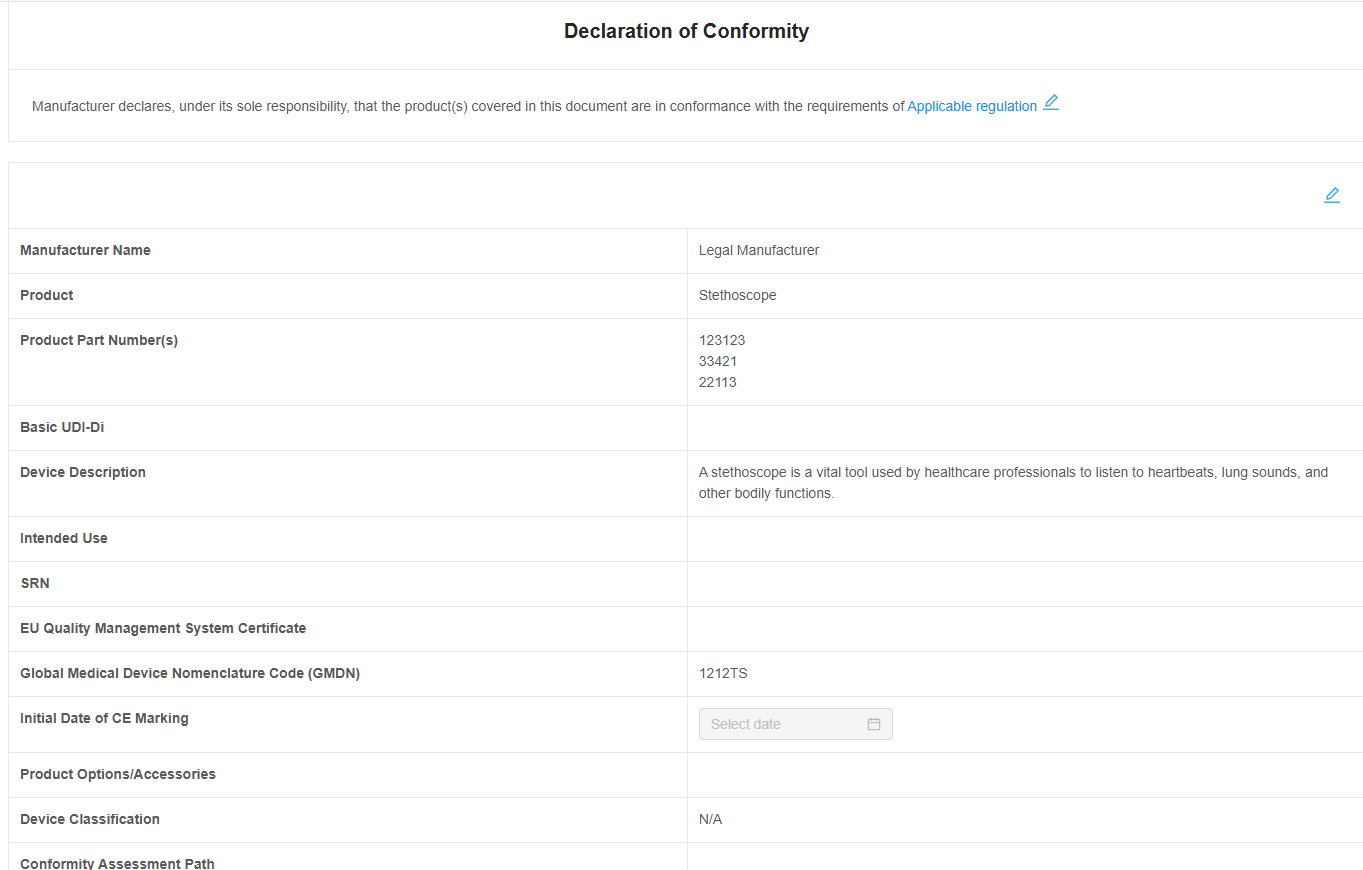Image resolution: width=1363 pixels, height=870 pixels.
Task: Select the Manufacturer Name row label
Action: tap(85, 250)
